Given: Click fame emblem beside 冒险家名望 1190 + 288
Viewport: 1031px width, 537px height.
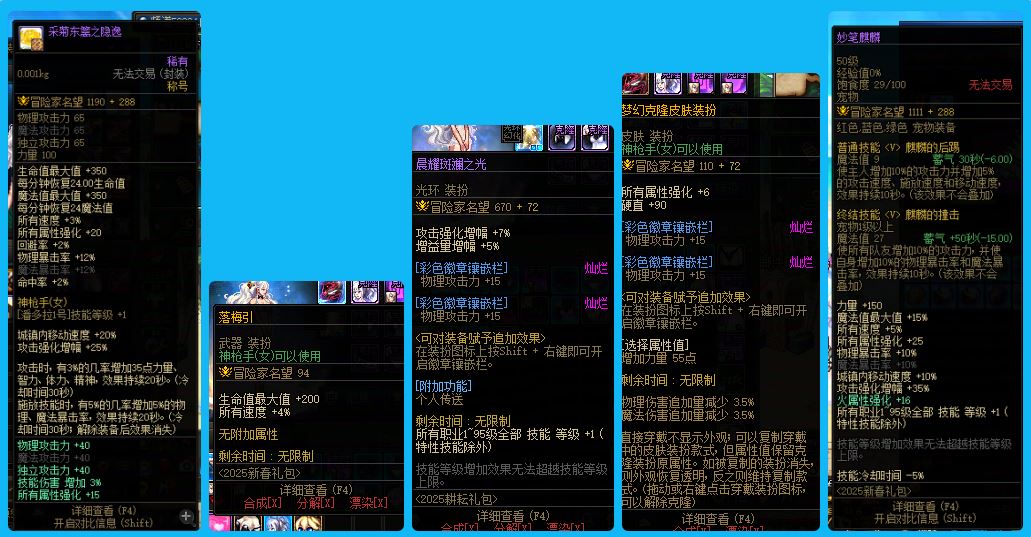Looking at the screenshot, I should [x=23, y=101].
